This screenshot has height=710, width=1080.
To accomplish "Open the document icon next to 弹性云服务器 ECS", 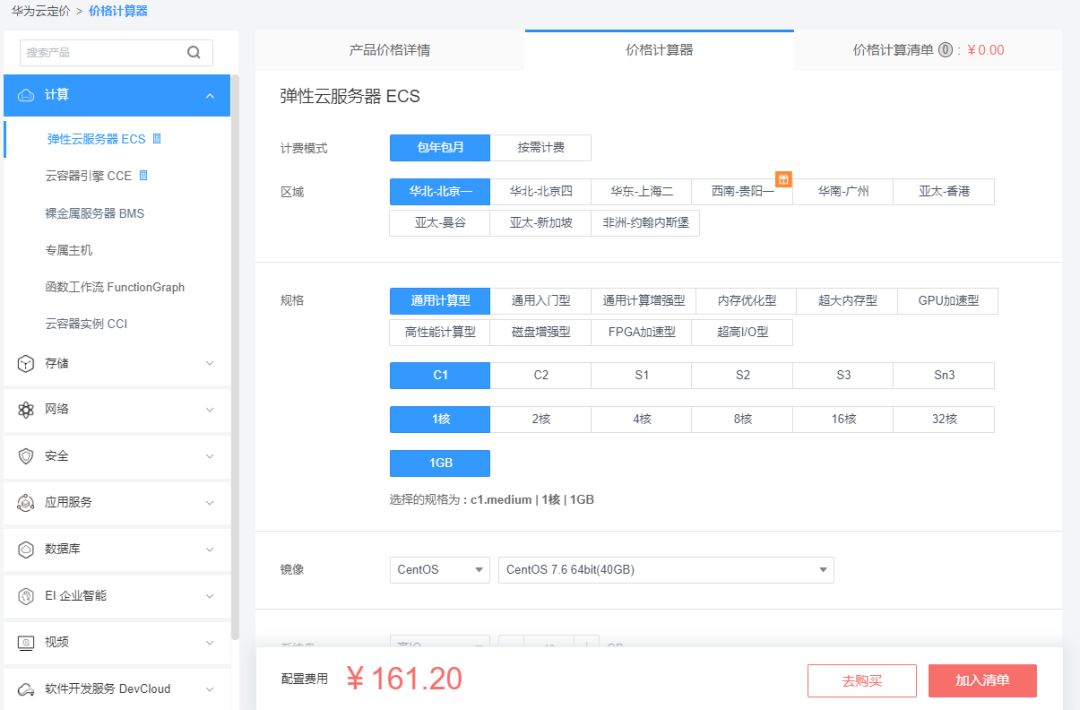I will pos(156,138).
